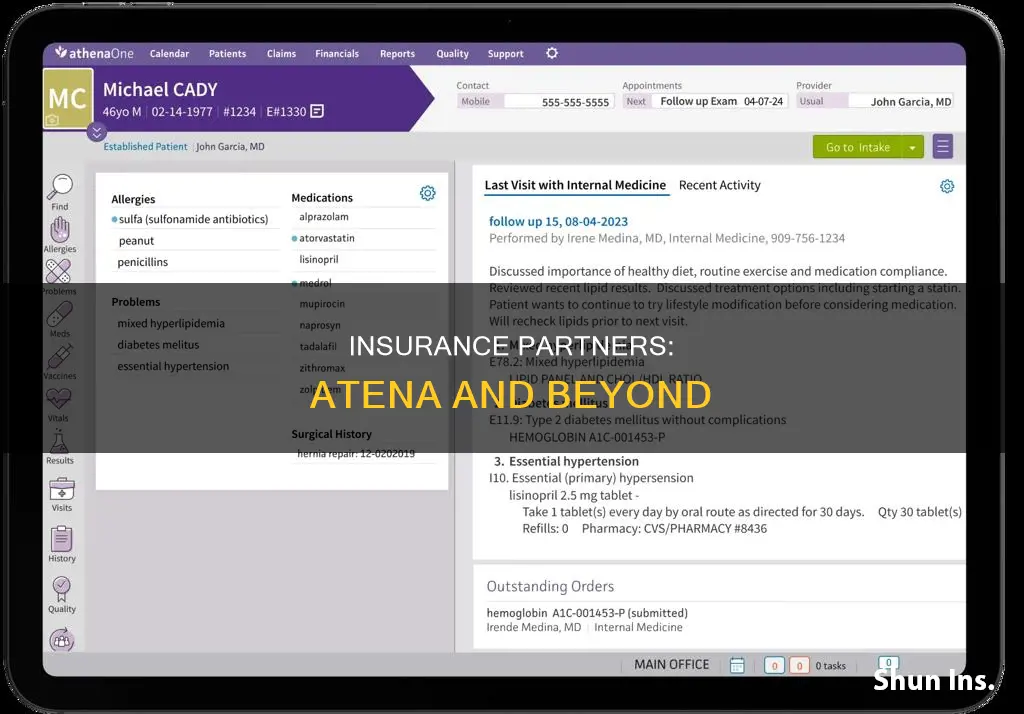Open hemoglobin A1C-001453-P outstanding order

587,613
